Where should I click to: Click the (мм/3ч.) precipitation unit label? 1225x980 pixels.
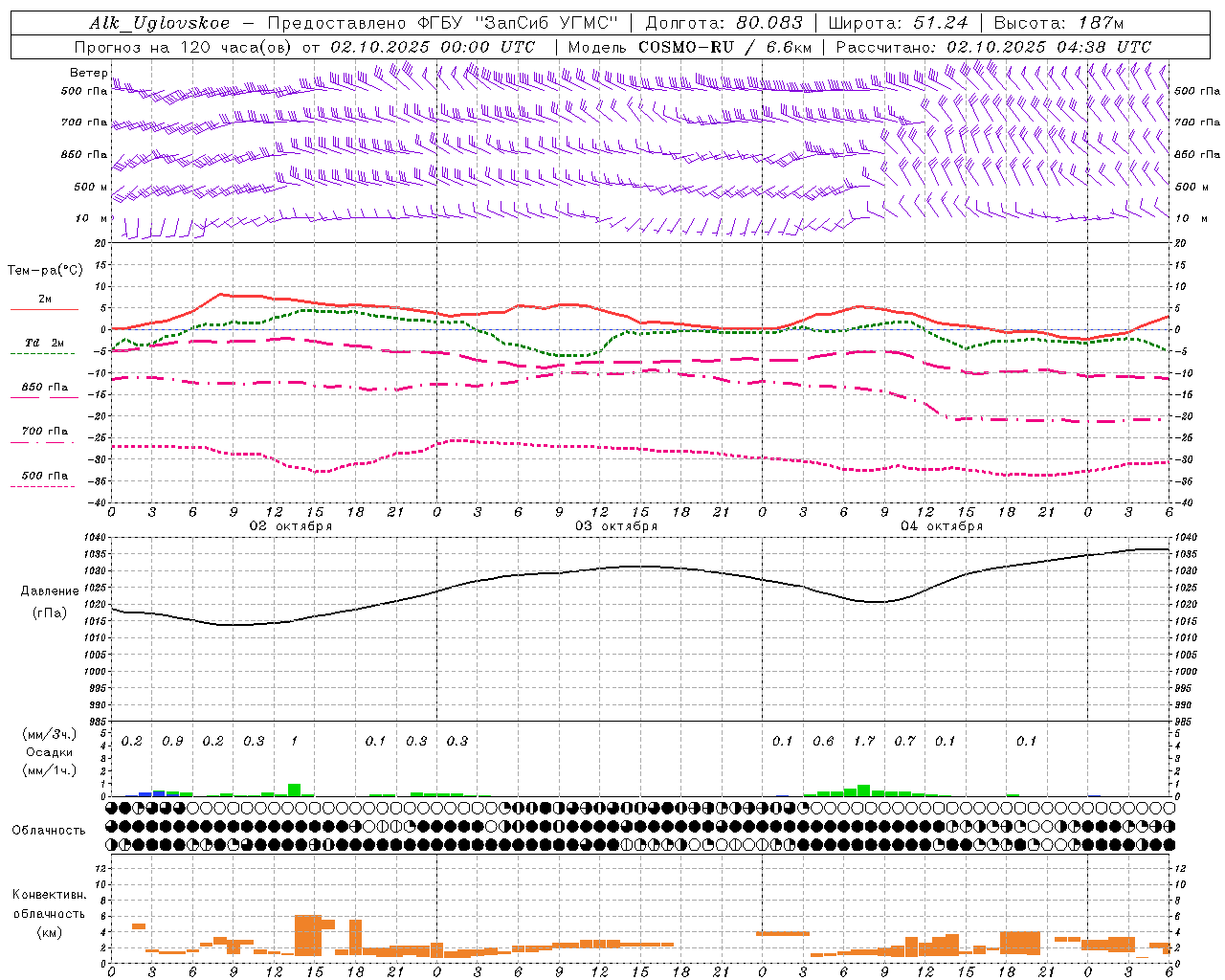[x=50, y=734]
